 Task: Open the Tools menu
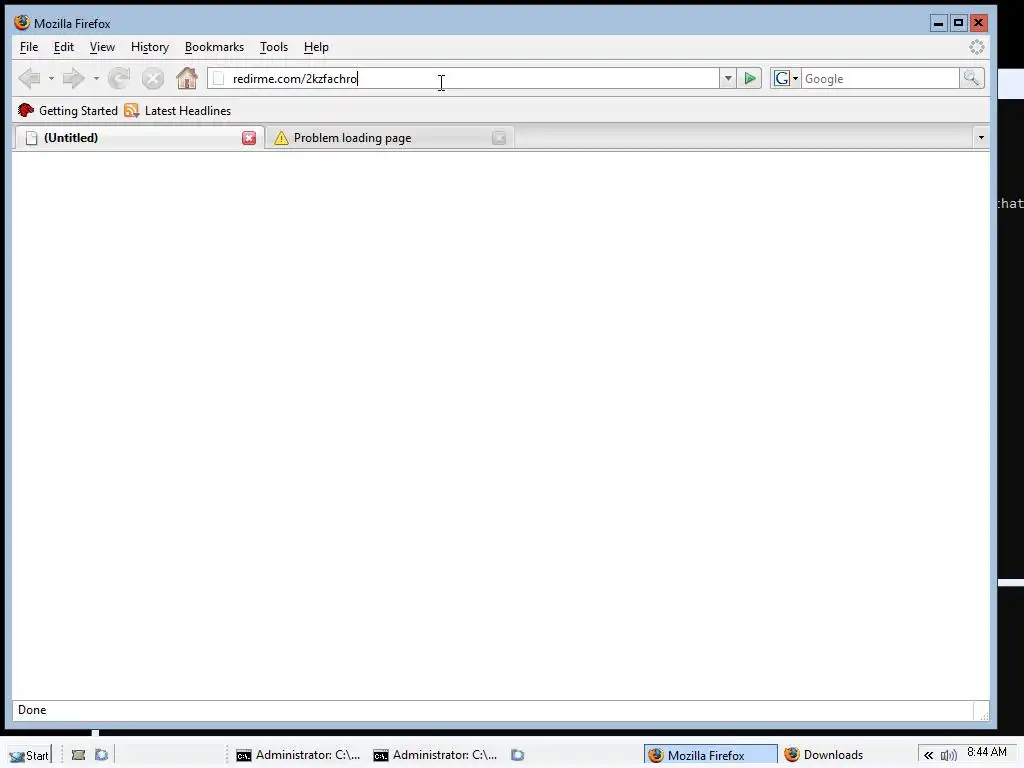click(x=274, y=47)
